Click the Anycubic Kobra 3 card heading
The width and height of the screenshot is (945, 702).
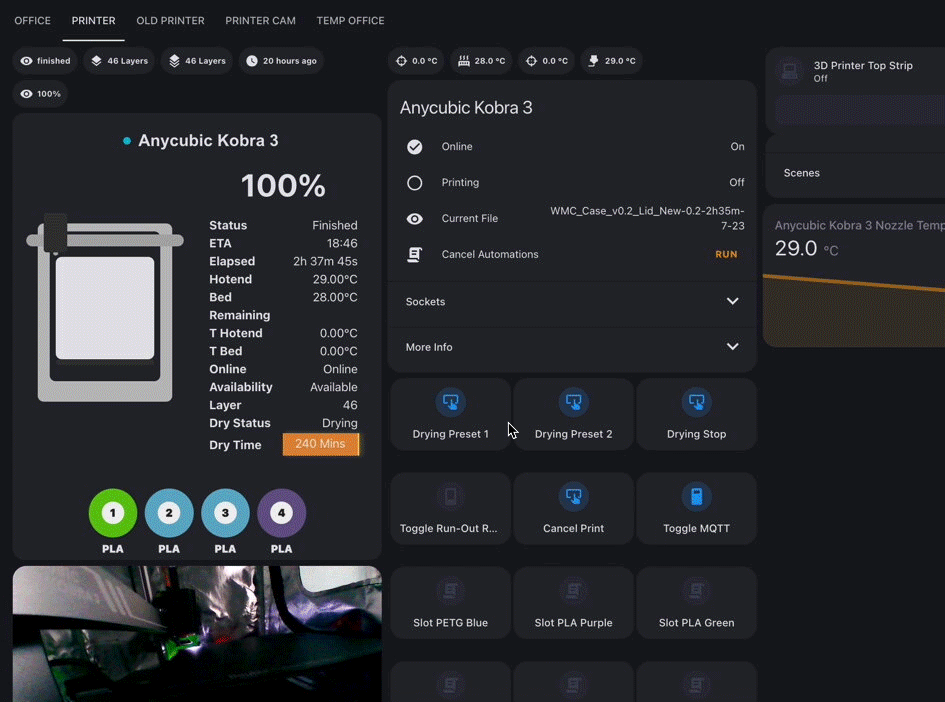466,108
